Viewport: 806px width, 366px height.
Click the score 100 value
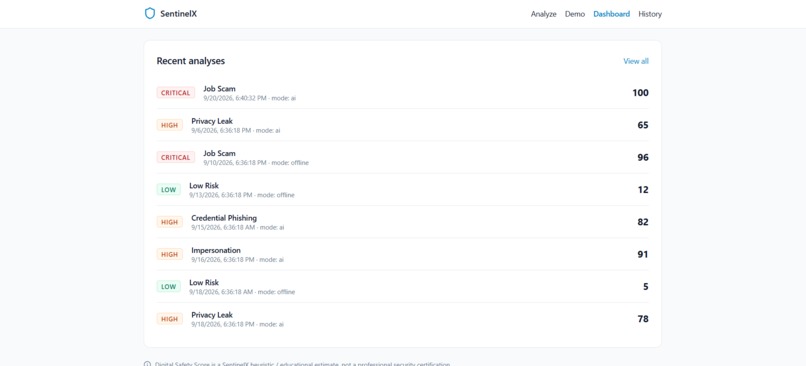[x=640, y=93]
